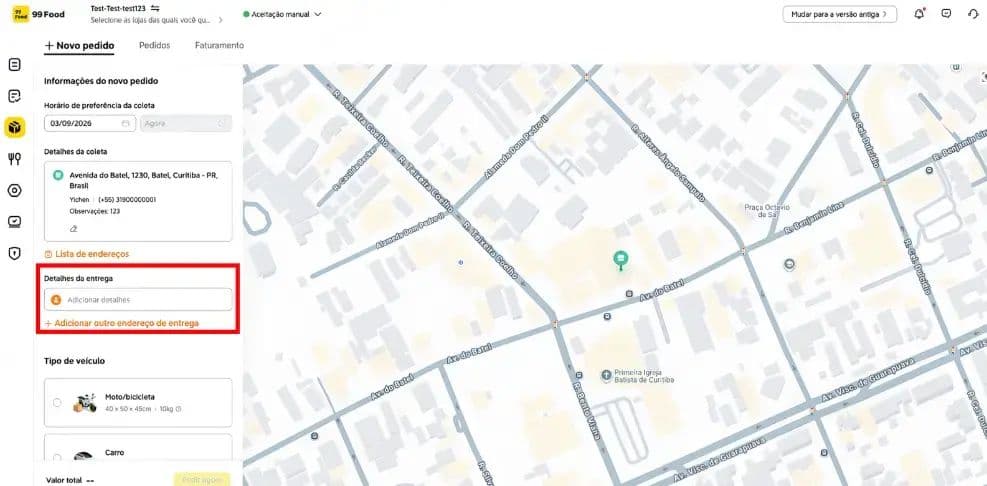Select the yellow delivery package sidebar icon
The height and width of the screenshot is (486, 987).
(x=14, y=127)
